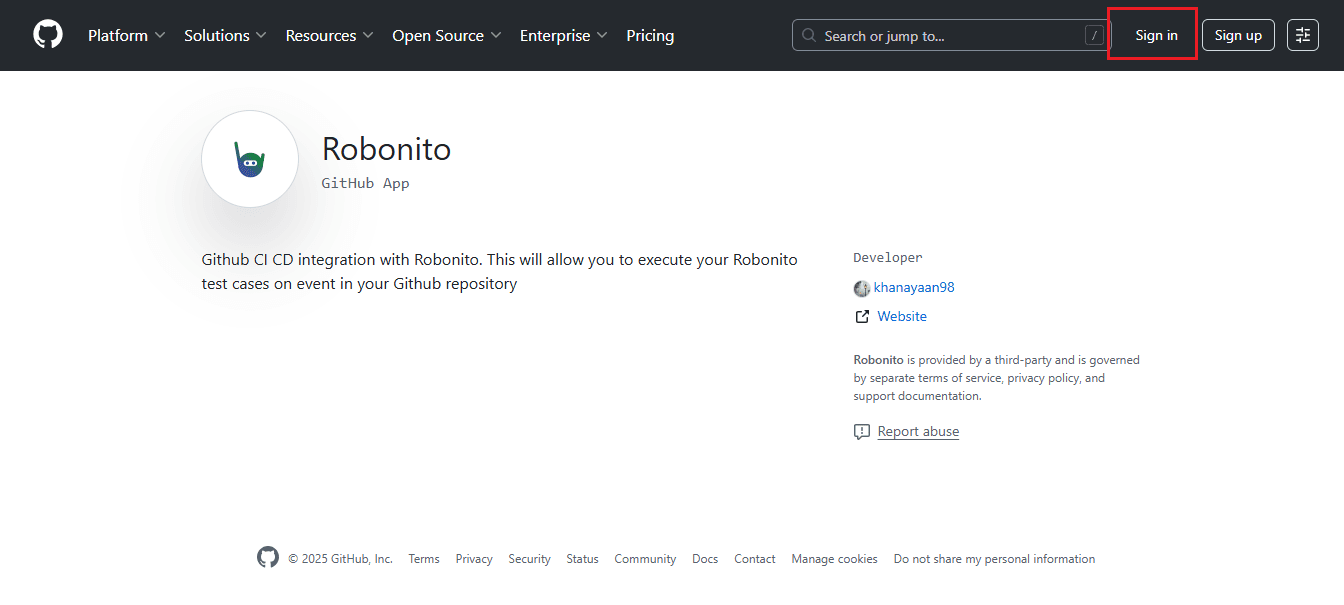1344x605 pixels.
Task: Open the appearance settings icon button
Action: [1303, 35]
